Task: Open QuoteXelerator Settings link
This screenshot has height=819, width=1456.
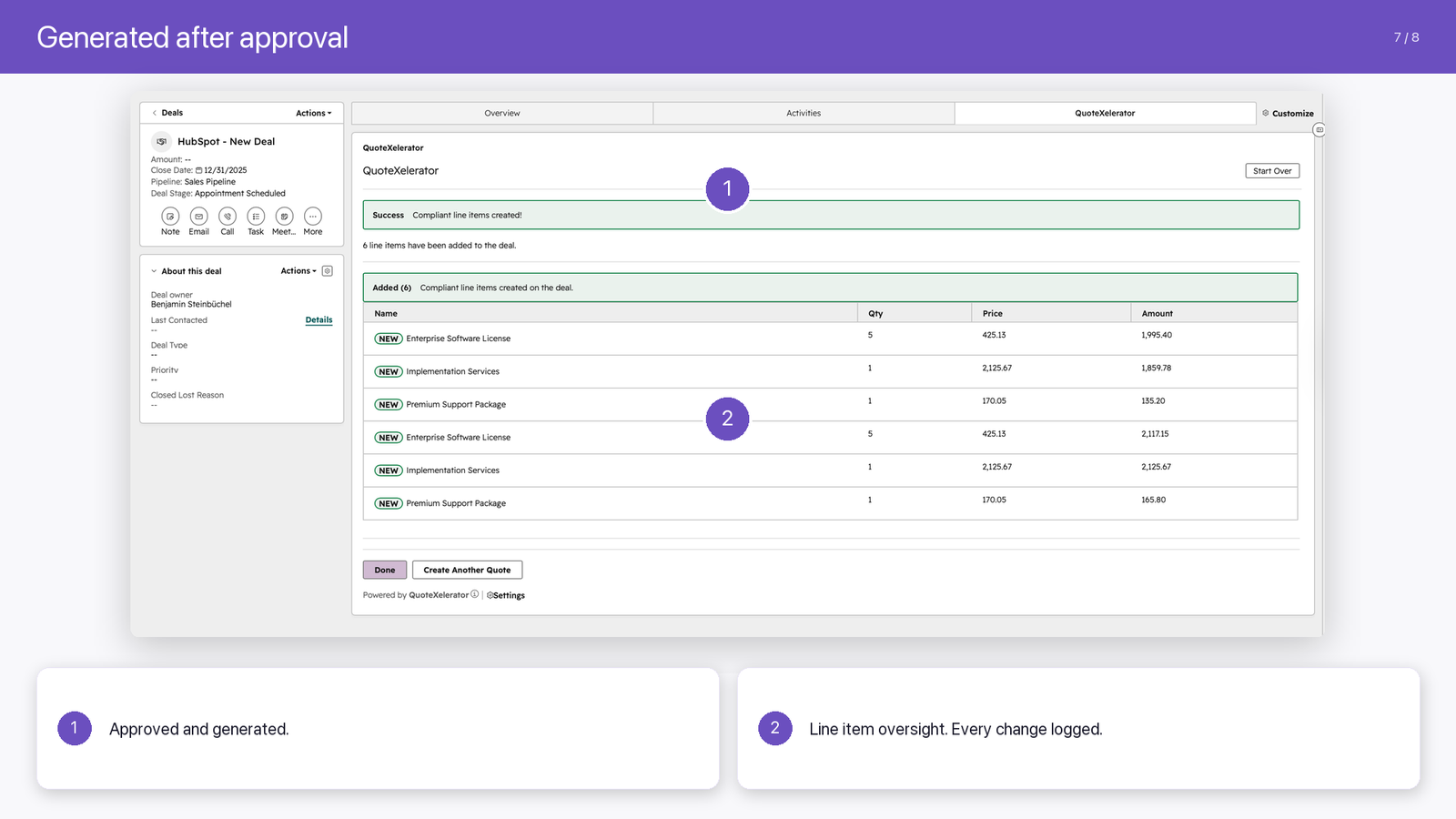Action: tap(506, 595)
